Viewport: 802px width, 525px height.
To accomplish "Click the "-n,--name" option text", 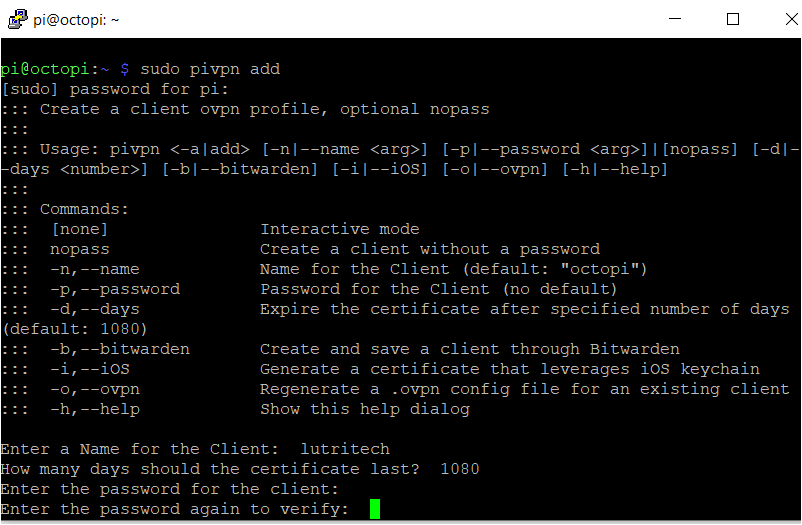I will click(95, 269).
